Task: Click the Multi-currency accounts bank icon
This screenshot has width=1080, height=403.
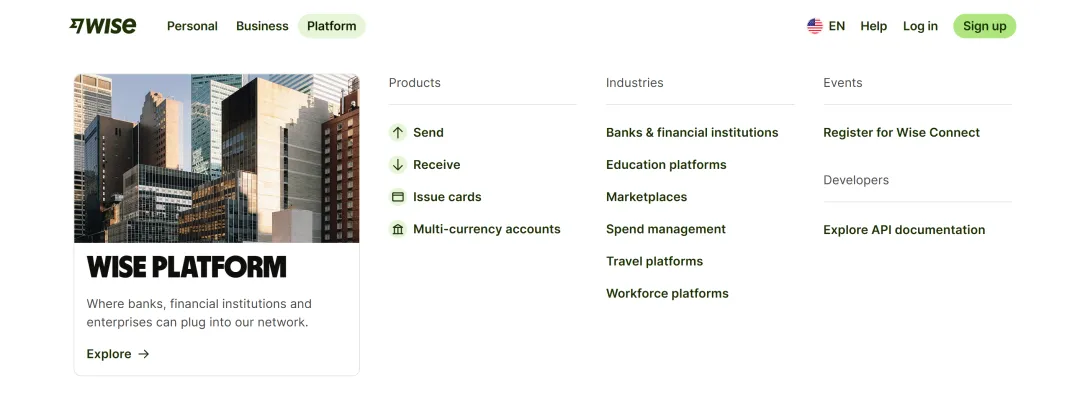Action: point(397,229)
